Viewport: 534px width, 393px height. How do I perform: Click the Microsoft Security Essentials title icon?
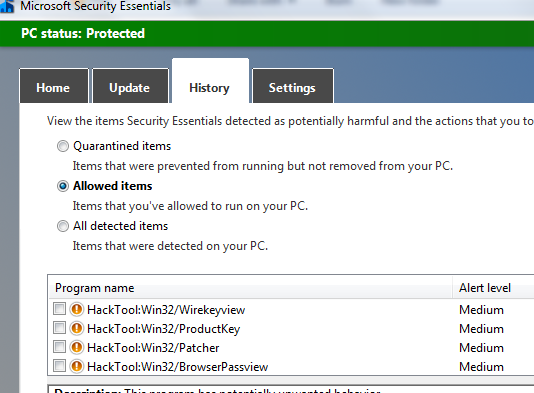pyautogui.click(x=7, y=6)
